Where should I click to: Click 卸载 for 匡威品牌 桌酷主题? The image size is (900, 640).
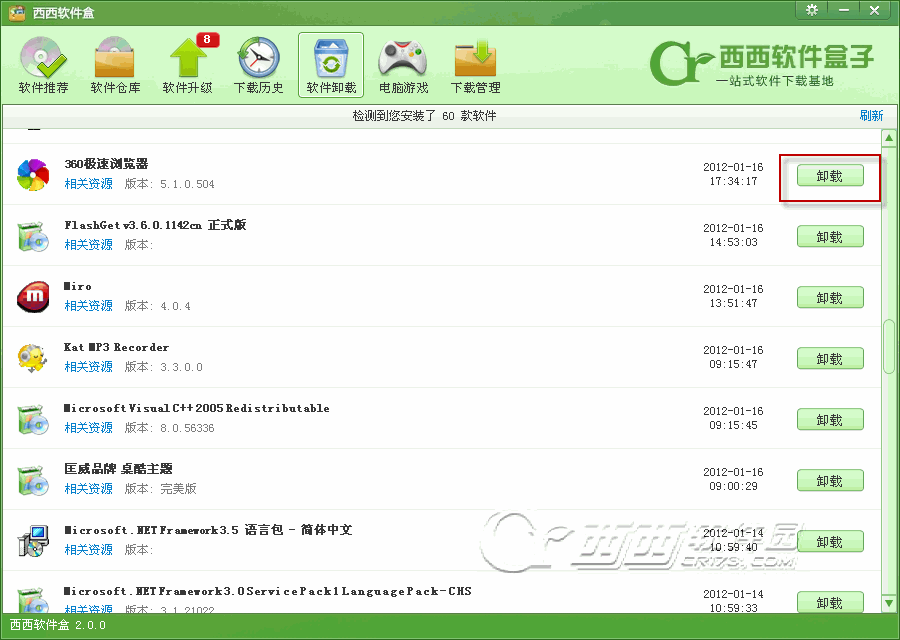click(830, 480)
